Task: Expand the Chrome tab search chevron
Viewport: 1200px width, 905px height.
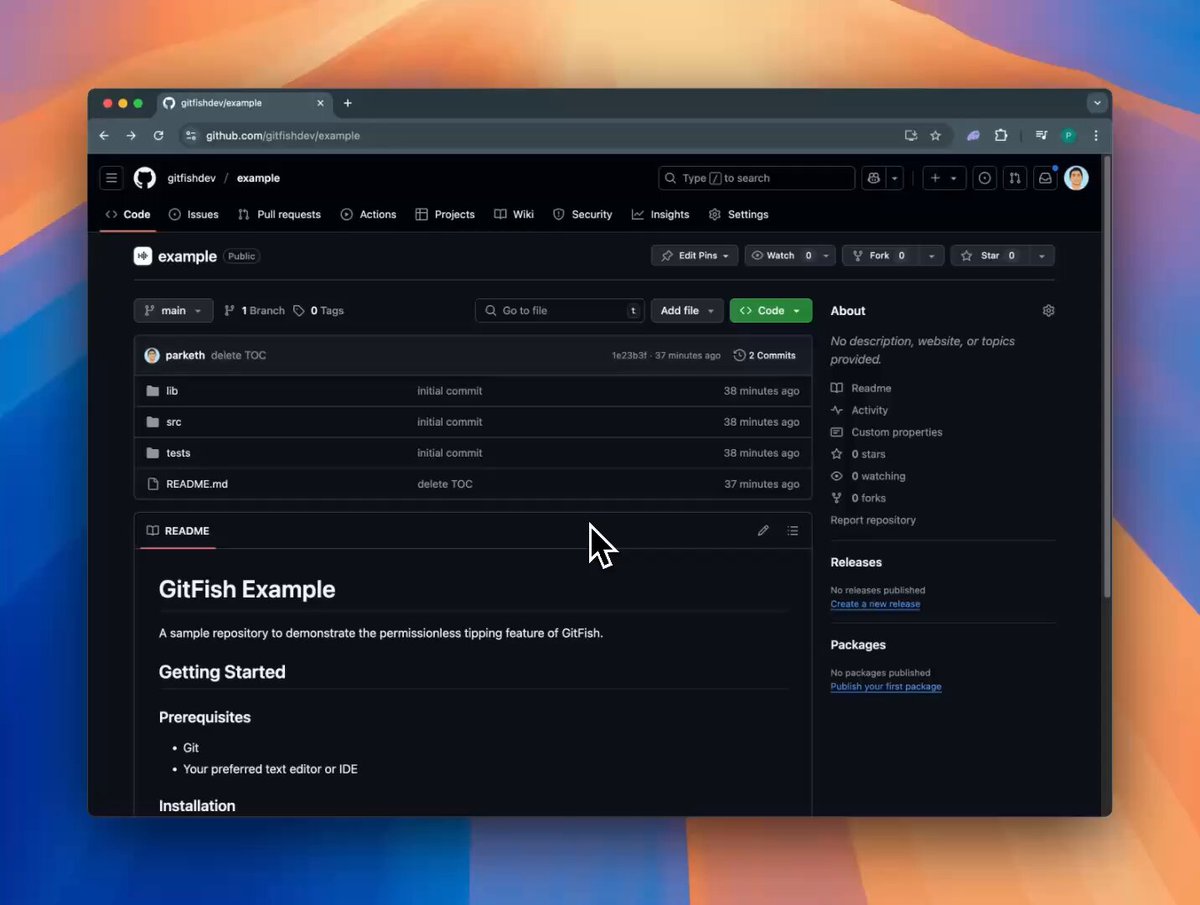Action: pyautogui.click(x=1097, y=103)
